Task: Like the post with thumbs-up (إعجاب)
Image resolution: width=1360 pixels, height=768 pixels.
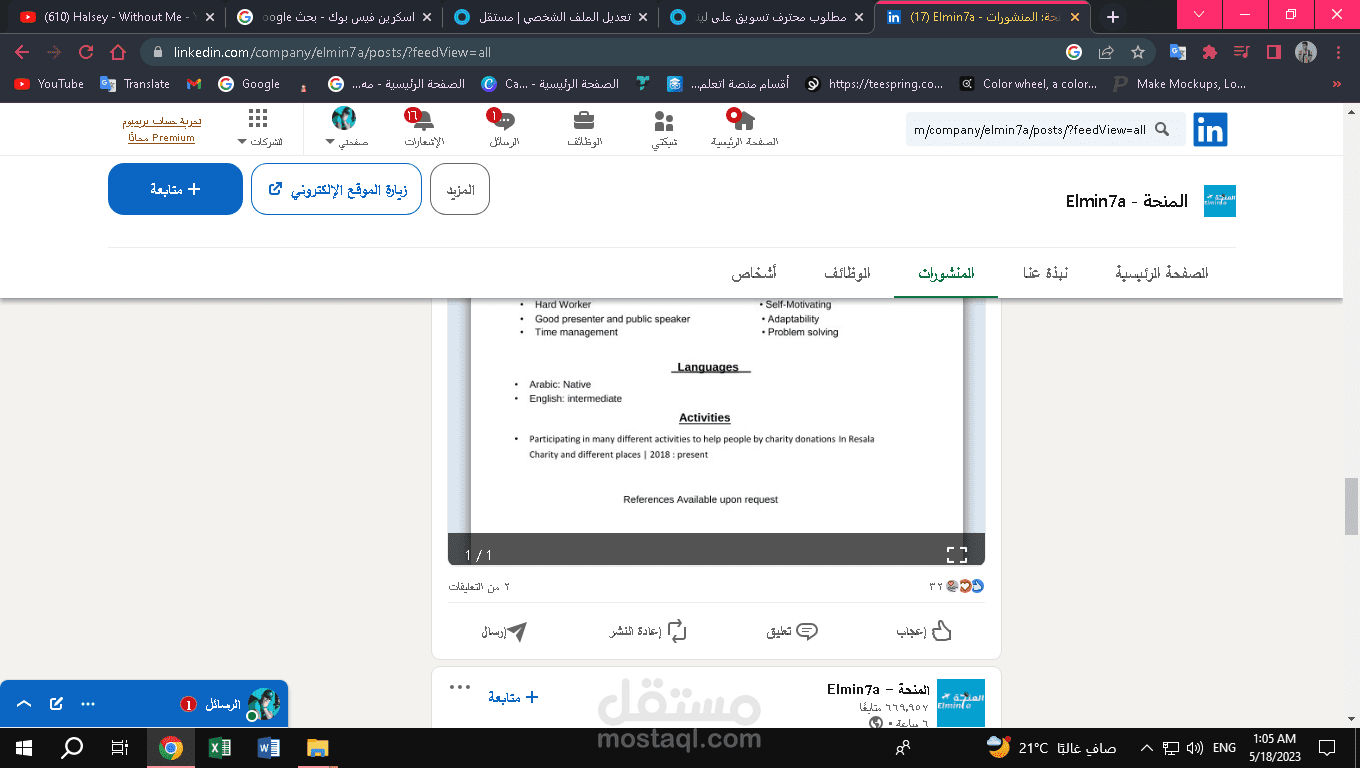Action: coord(924,631)
